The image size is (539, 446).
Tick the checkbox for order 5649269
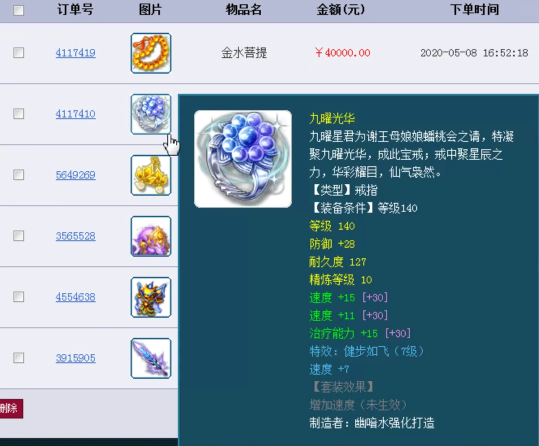(19, 175)
